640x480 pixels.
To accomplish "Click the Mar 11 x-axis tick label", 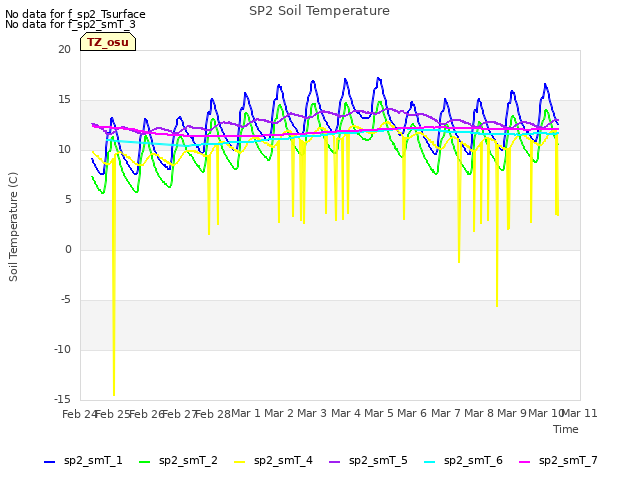I will tap(580, 413).
